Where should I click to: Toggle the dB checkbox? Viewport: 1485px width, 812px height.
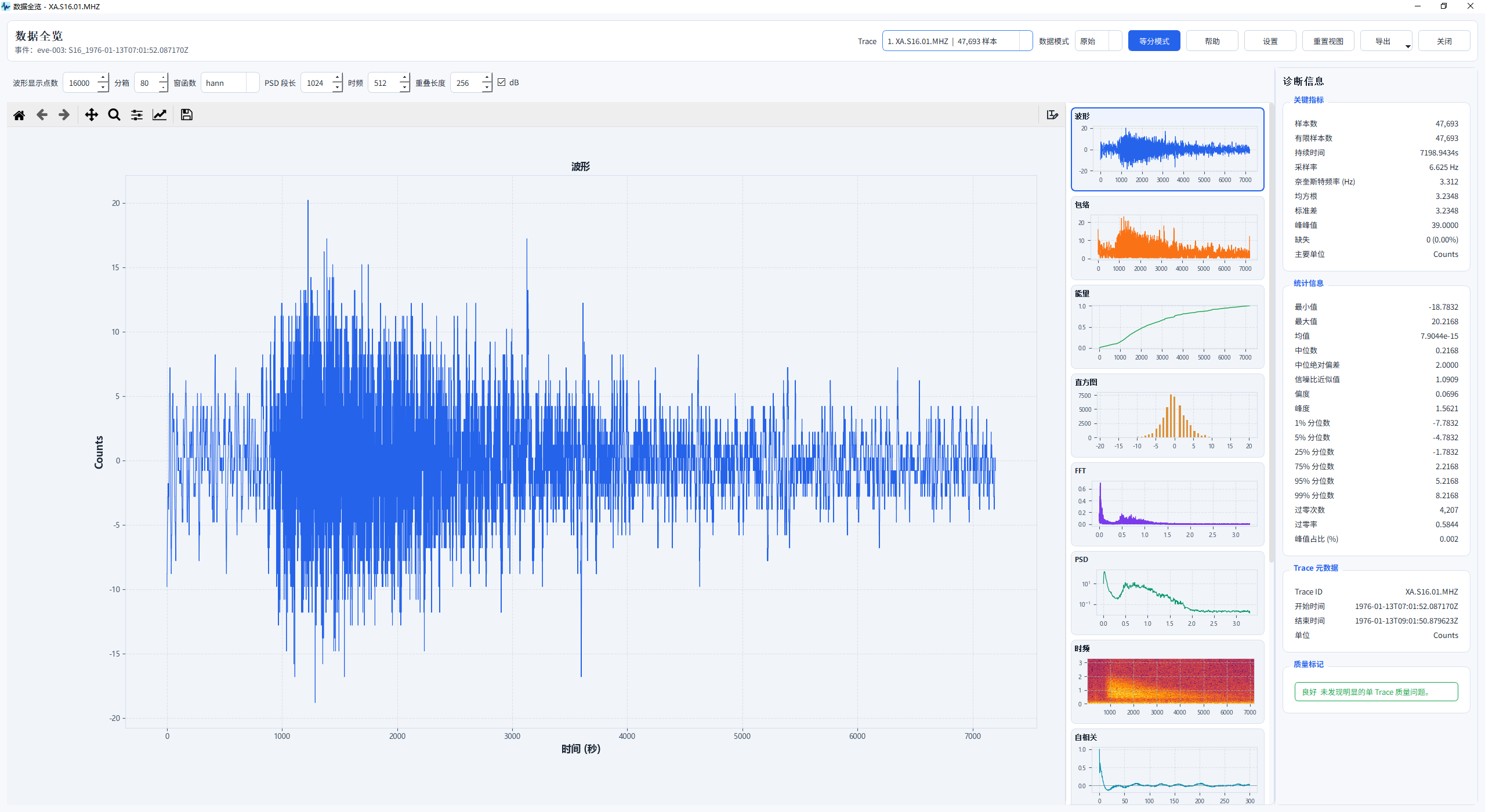pos(502,82)
